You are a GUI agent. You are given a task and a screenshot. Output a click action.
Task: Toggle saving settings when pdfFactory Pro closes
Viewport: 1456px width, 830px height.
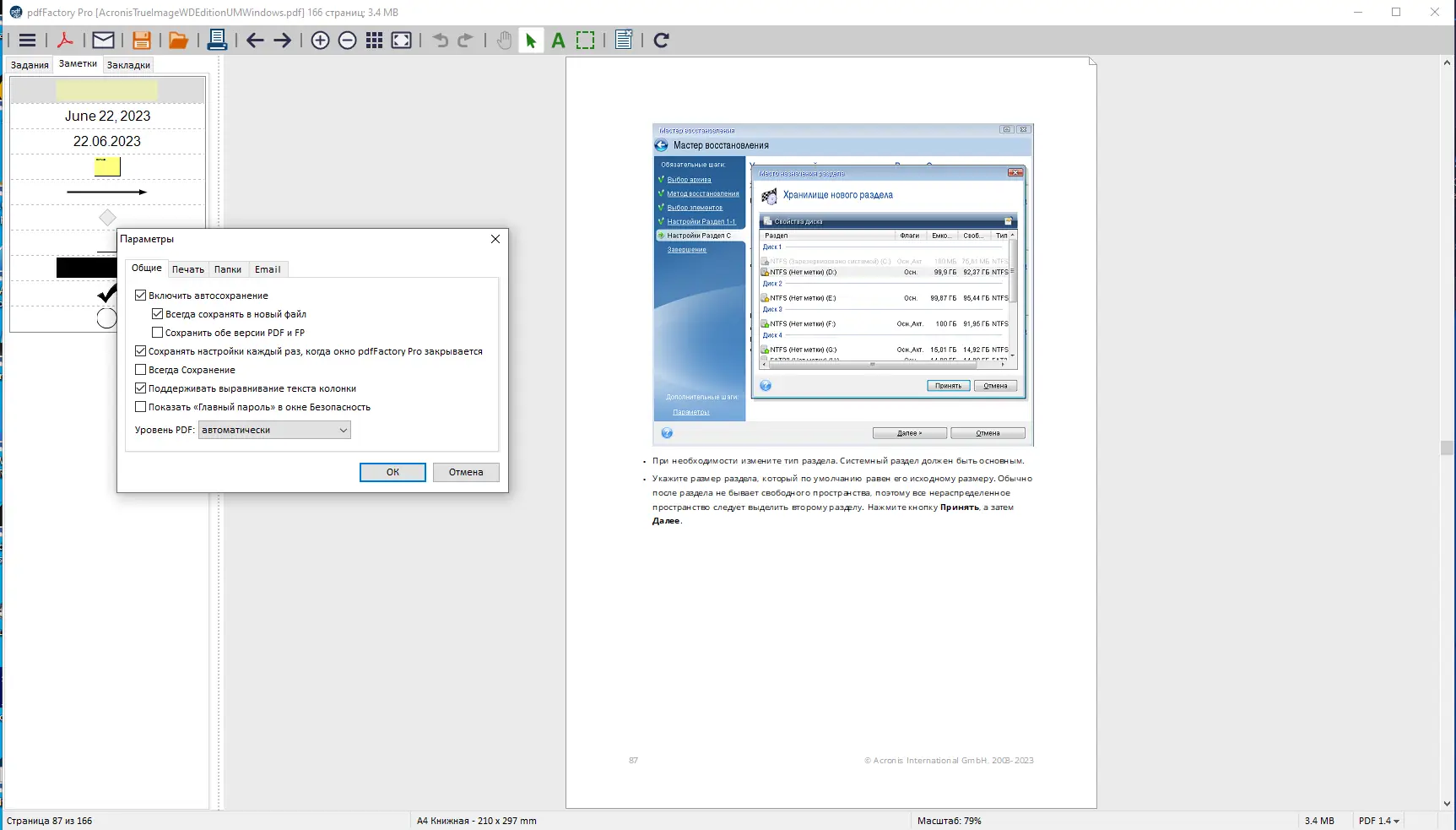point(141,351)
